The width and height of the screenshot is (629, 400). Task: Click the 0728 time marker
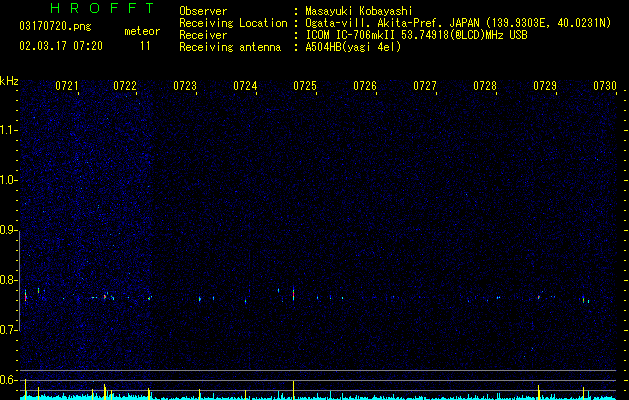point(485,86)
